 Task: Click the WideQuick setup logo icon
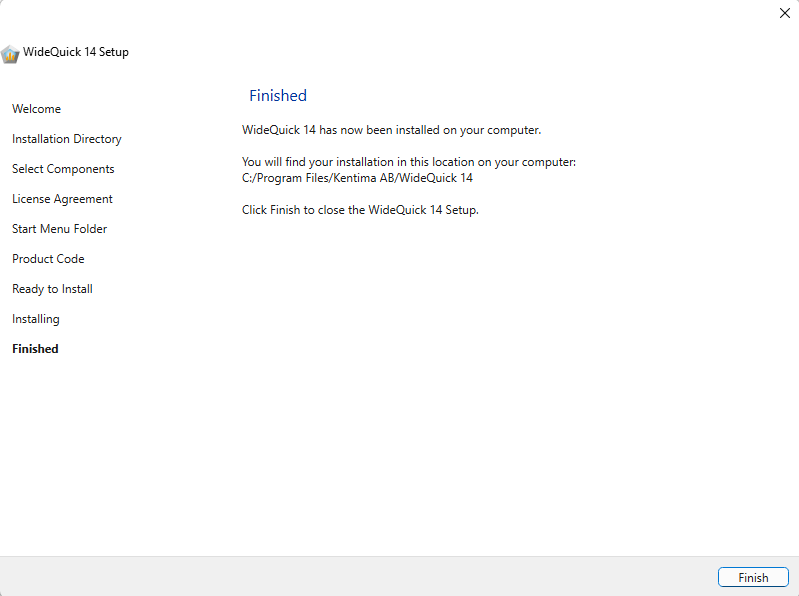point(10,53)
